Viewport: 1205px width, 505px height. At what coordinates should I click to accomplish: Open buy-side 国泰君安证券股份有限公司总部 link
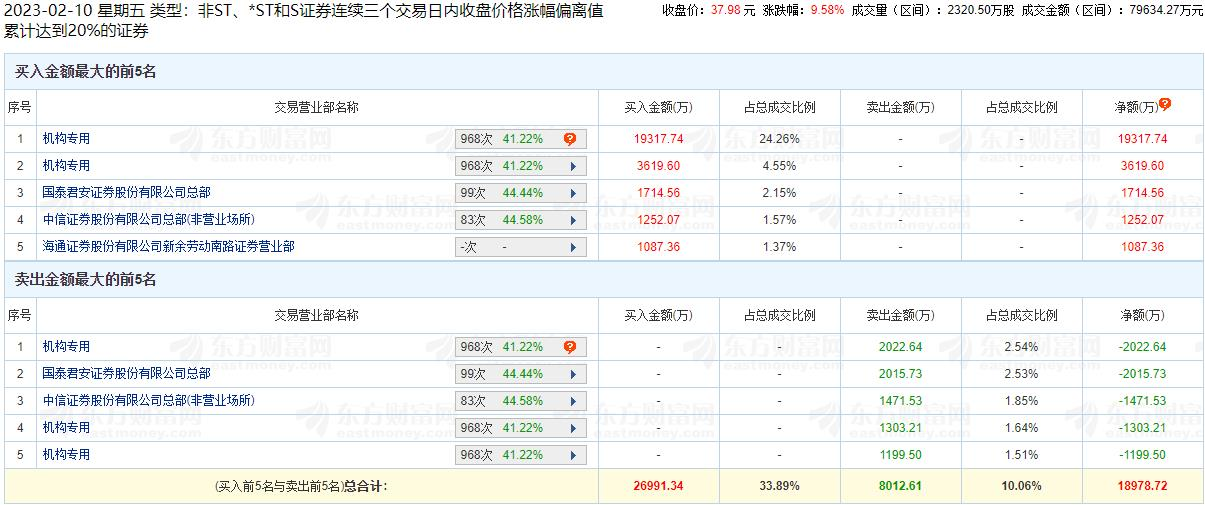click(x=126, y=192)
